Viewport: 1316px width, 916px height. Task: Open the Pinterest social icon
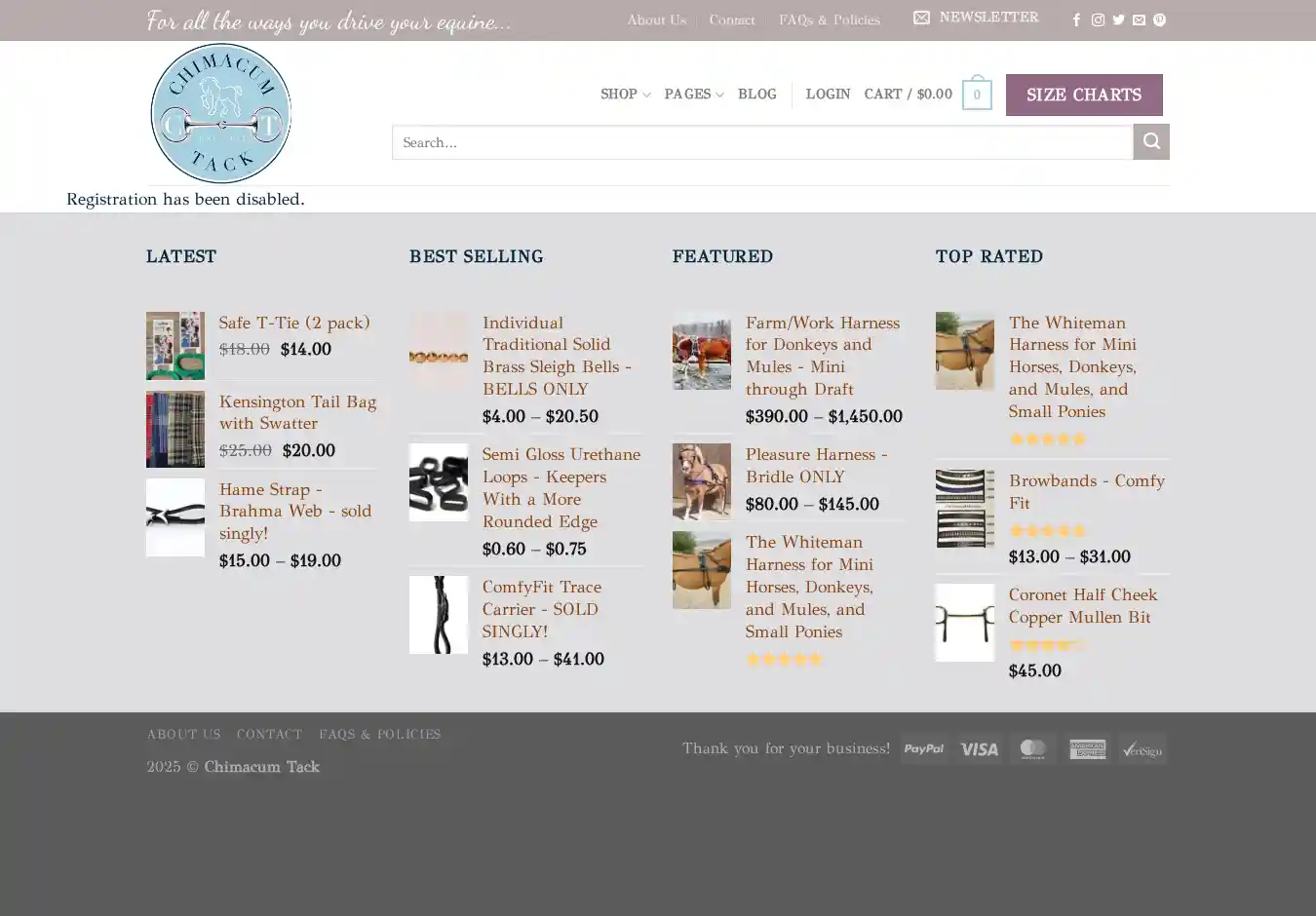click(x=1159, y=19)
